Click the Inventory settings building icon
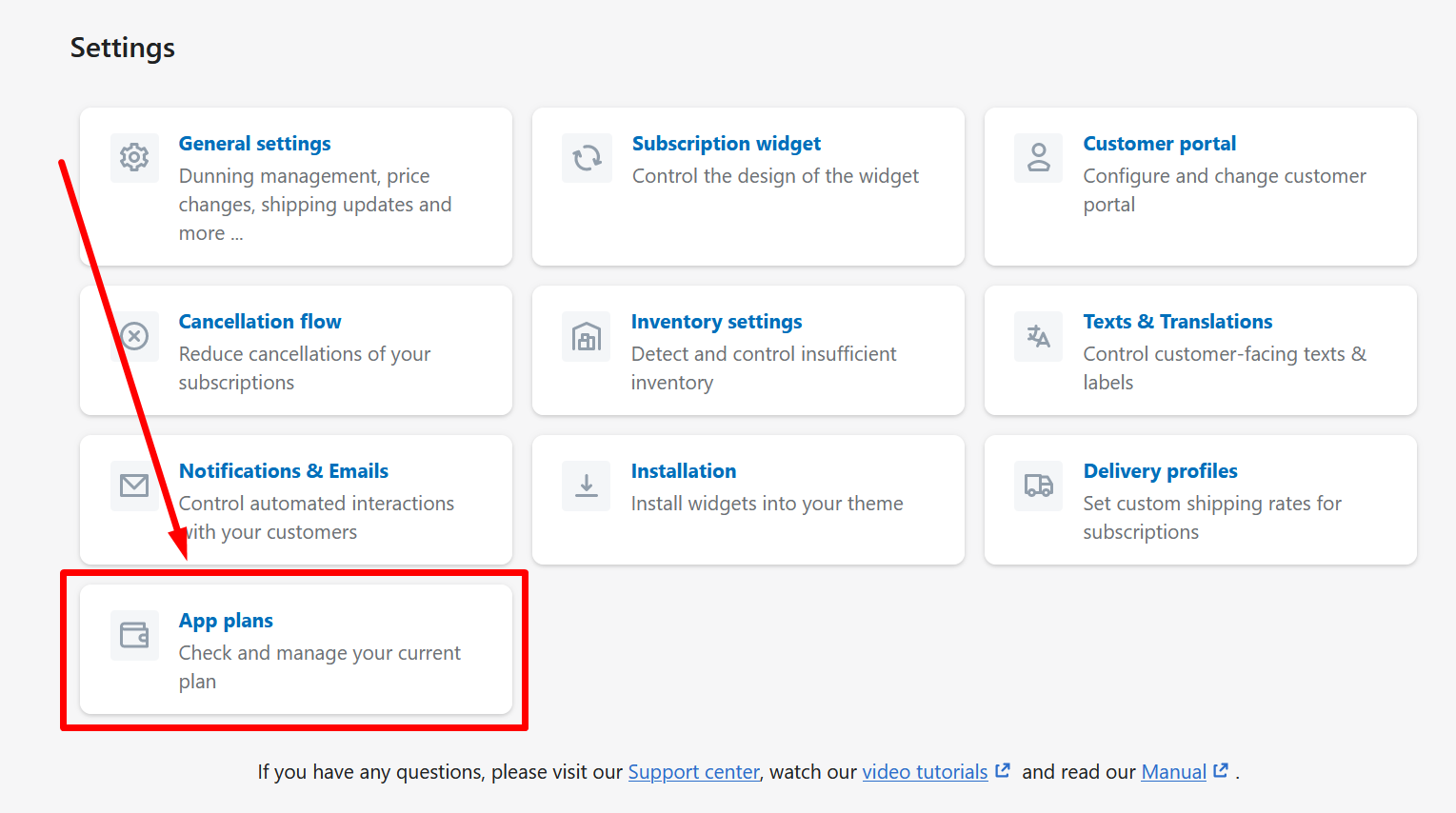This screenshot has height=813, width=1456. tap(586, 336)
